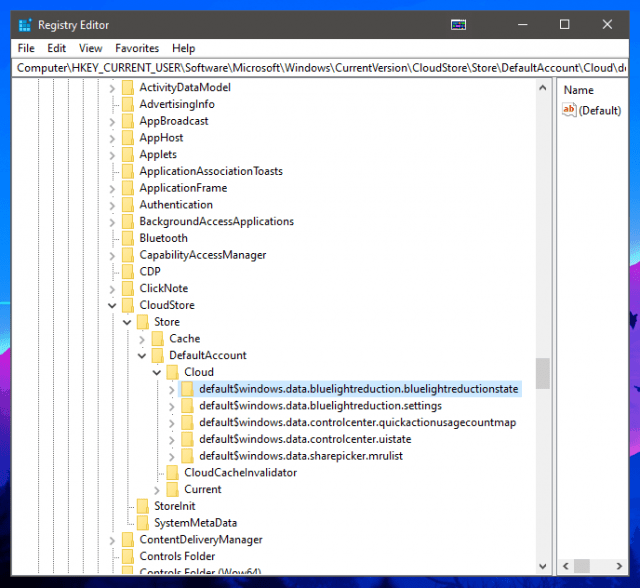Click the ApplicationAssociationToasts folder icon
This screenshot has width=640, height=588.
(128, 171)
